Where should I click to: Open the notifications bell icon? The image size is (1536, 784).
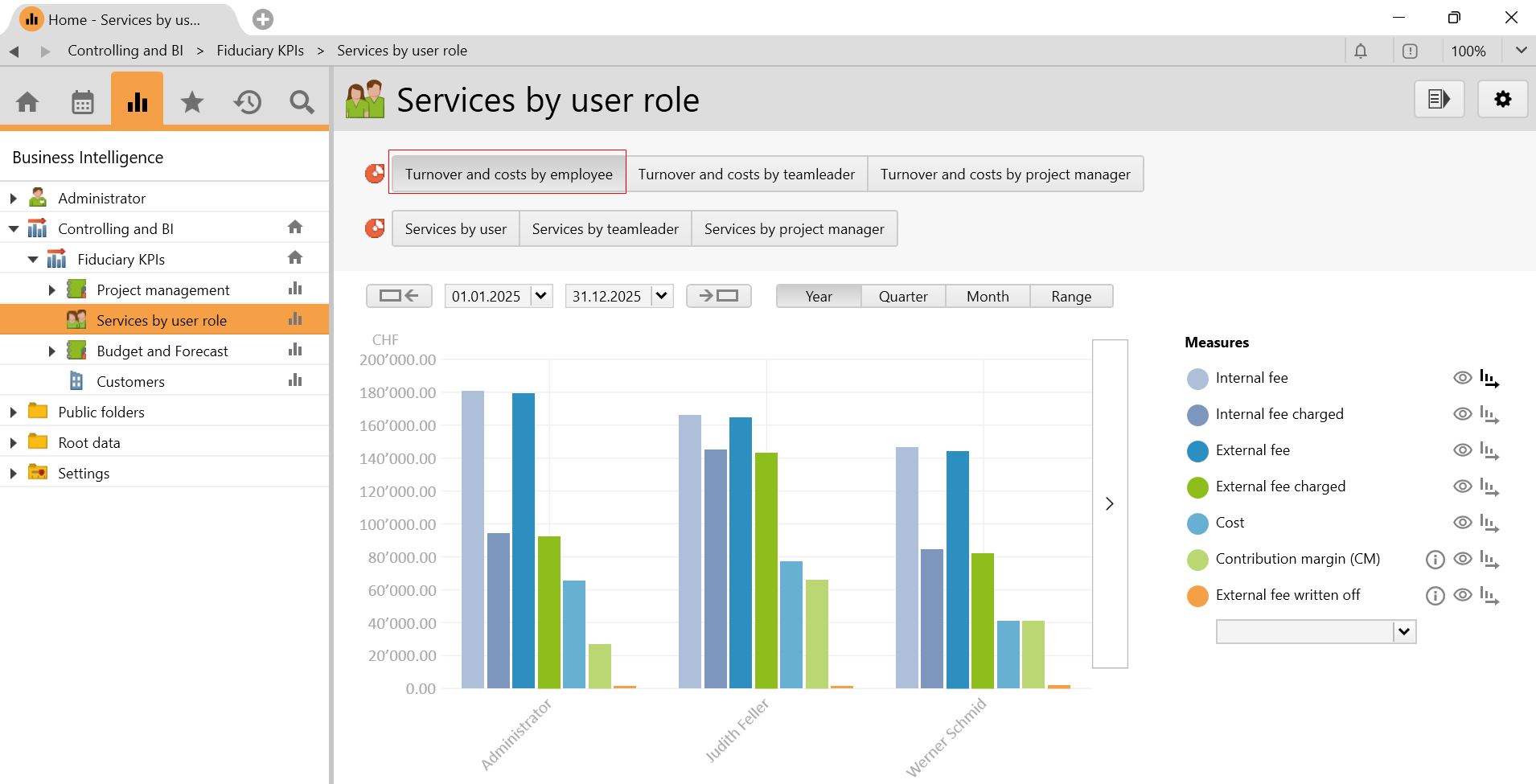1361,51
